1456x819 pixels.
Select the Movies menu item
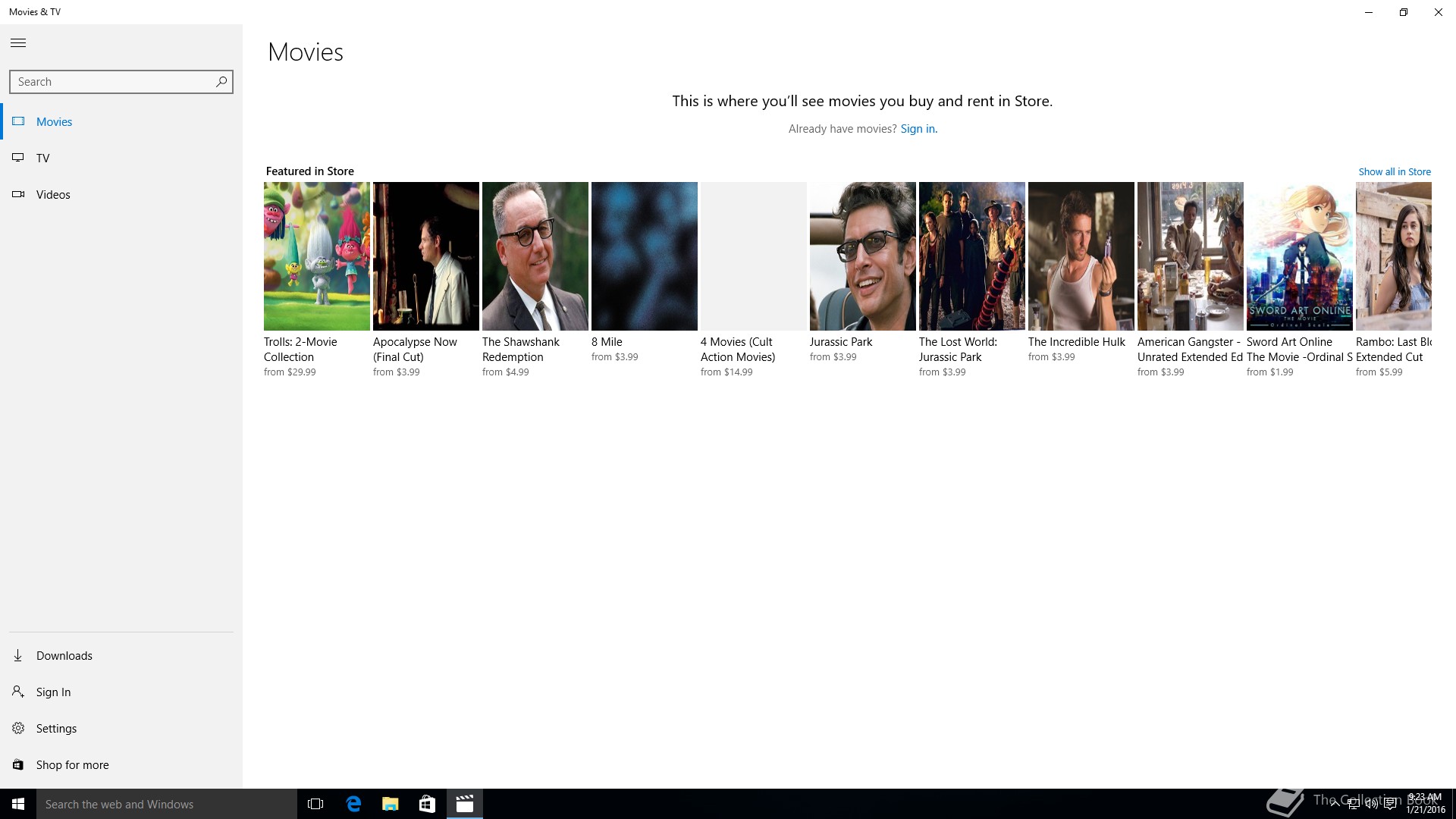121,121
